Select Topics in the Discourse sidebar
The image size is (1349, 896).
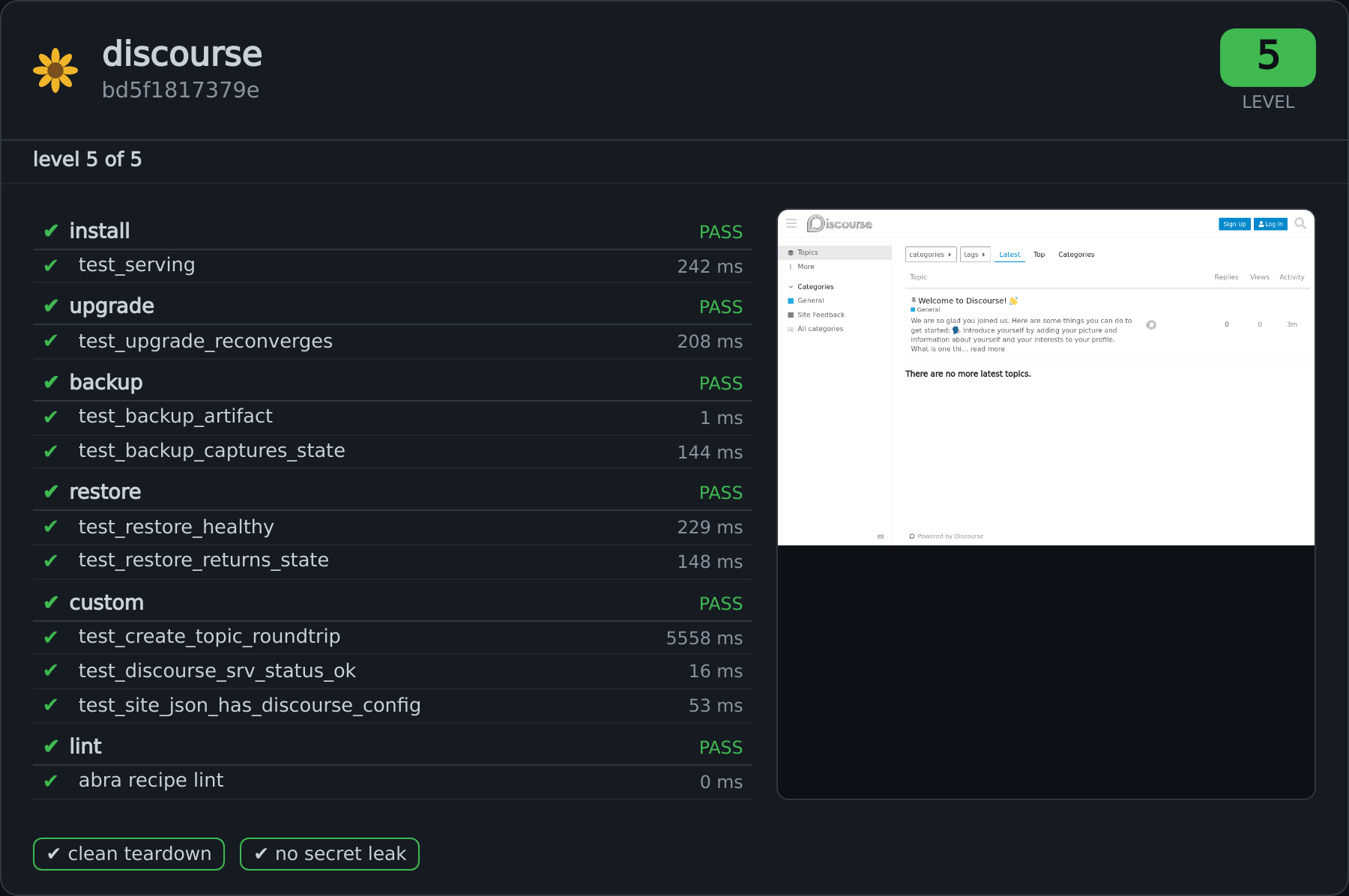tap(835, 252)
